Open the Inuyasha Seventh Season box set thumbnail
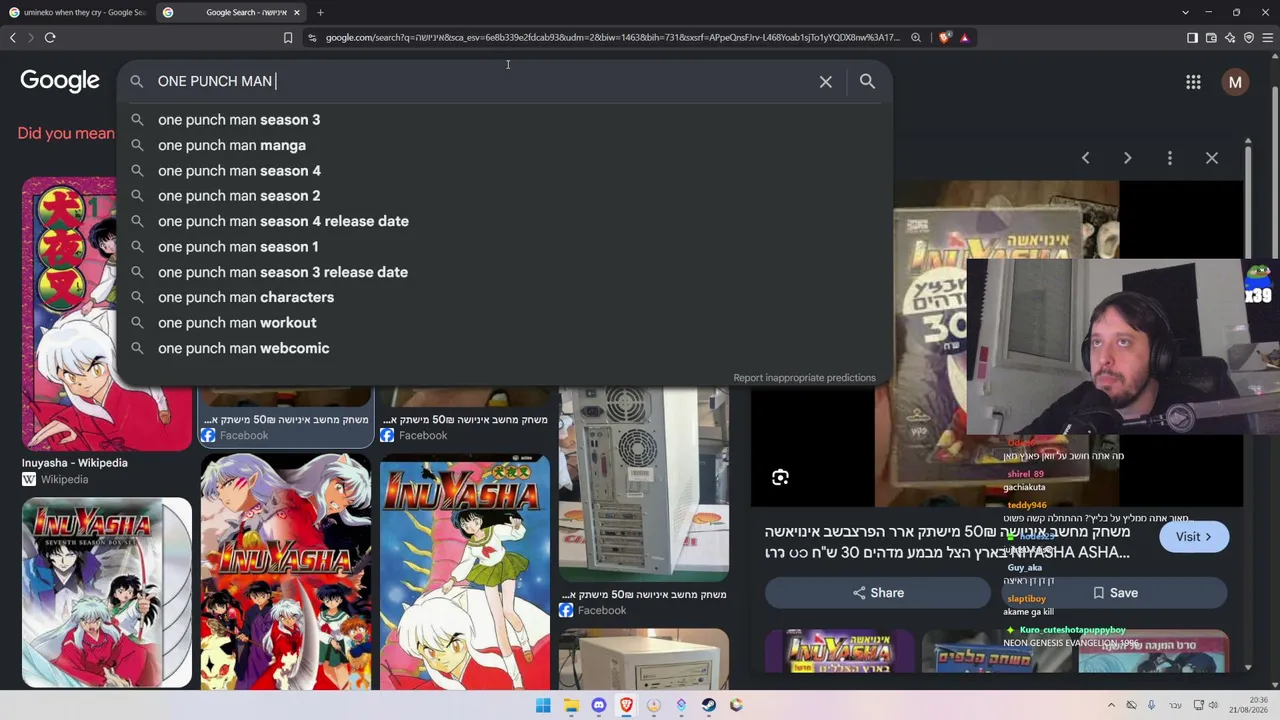 (107, 593)
